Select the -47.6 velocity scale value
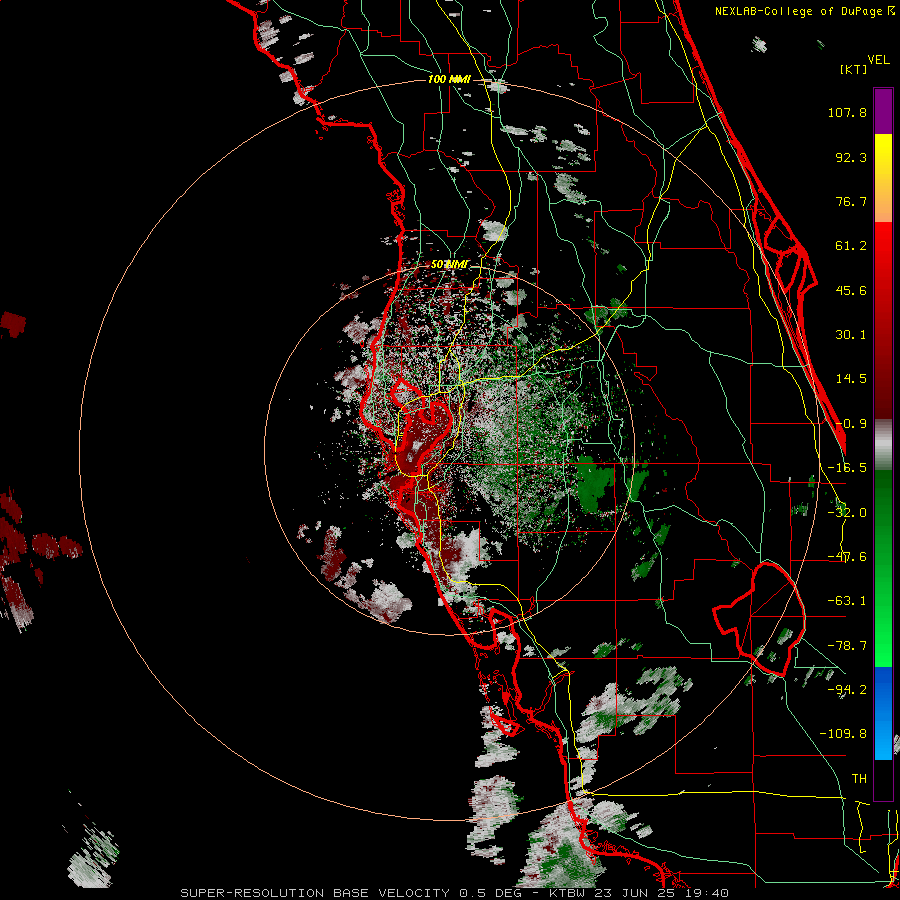The image size is (900, 900). pyautogui.click(x=847, y=557)
